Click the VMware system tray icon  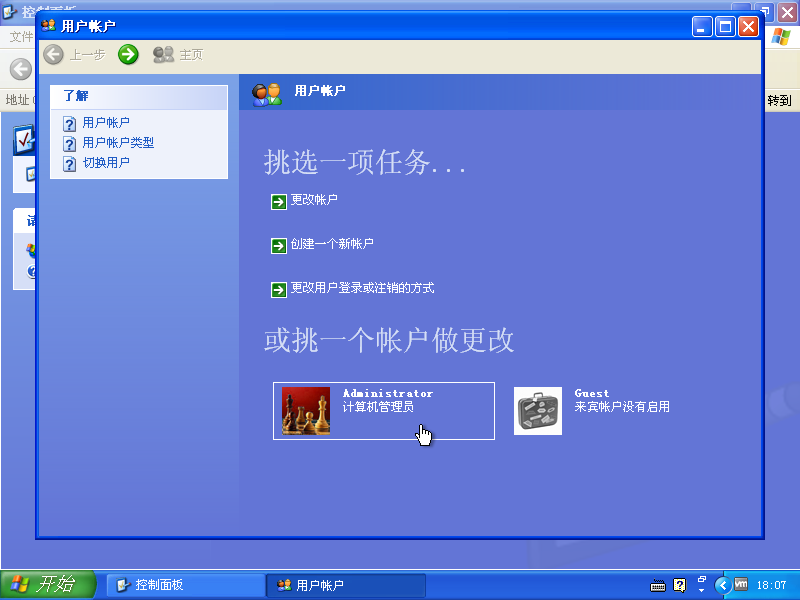pyautogui.click(x=742, y=585)
